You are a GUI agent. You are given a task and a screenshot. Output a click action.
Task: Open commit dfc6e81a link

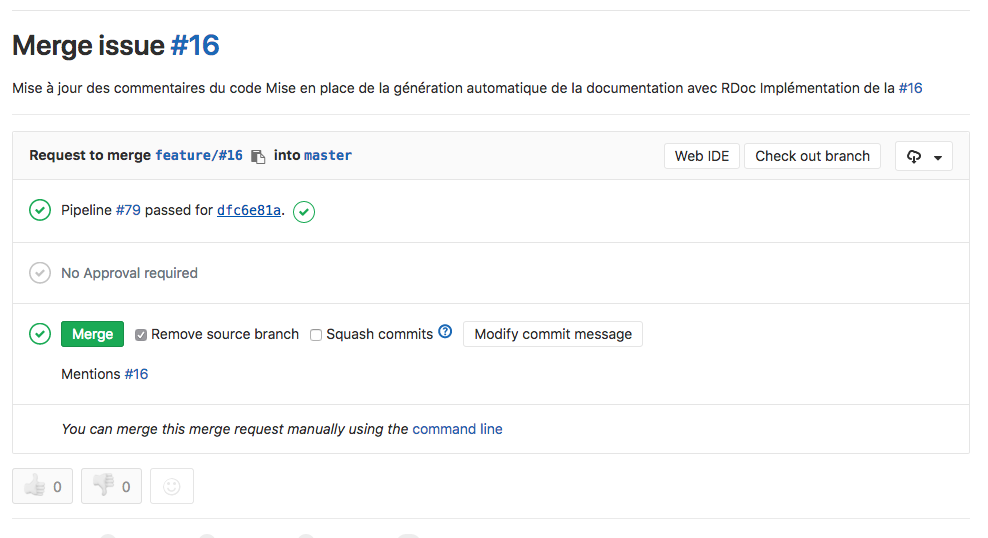pos(248,210)
